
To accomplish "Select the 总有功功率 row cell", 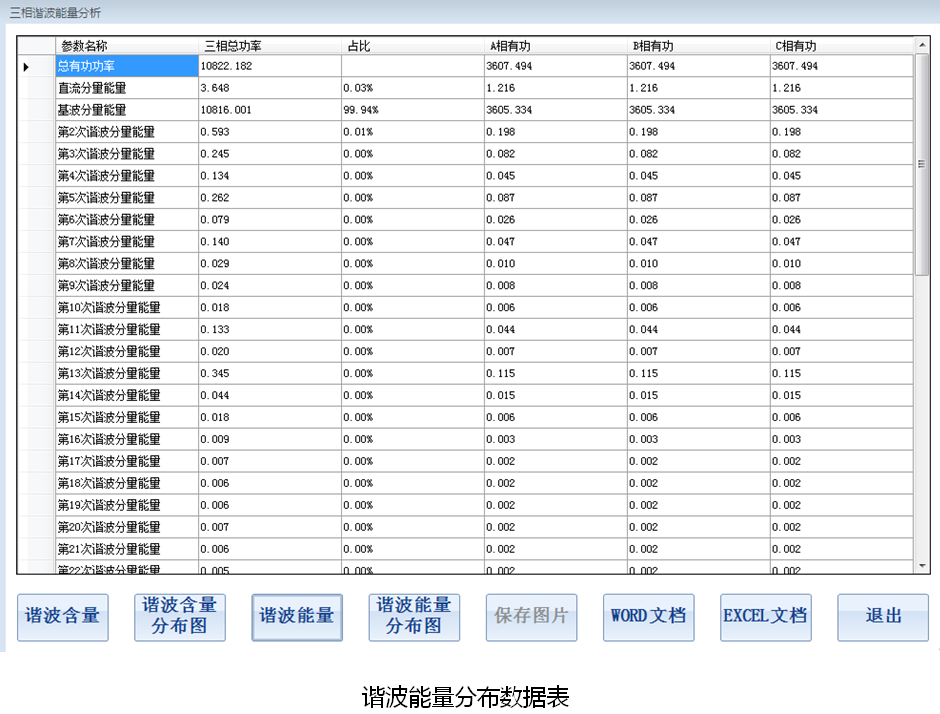I will tap(126, 66).
